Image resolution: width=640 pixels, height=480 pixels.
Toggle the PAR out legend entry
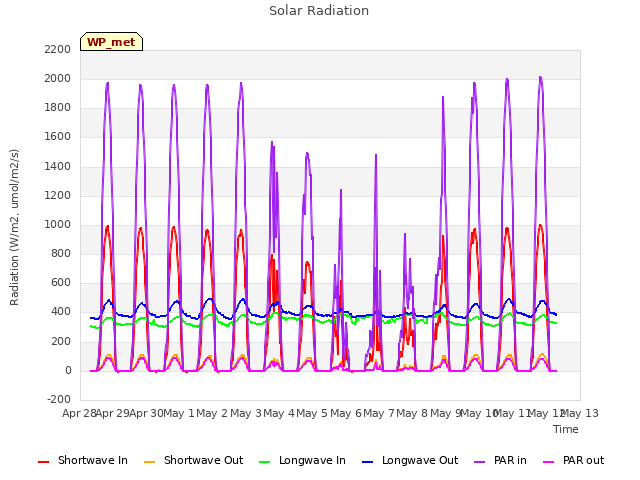pyautogui.click(x=573, y=460)
